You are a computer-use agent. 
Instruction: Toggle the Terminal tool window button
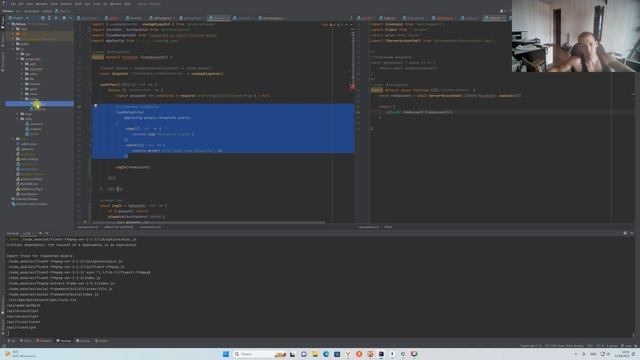64,341
